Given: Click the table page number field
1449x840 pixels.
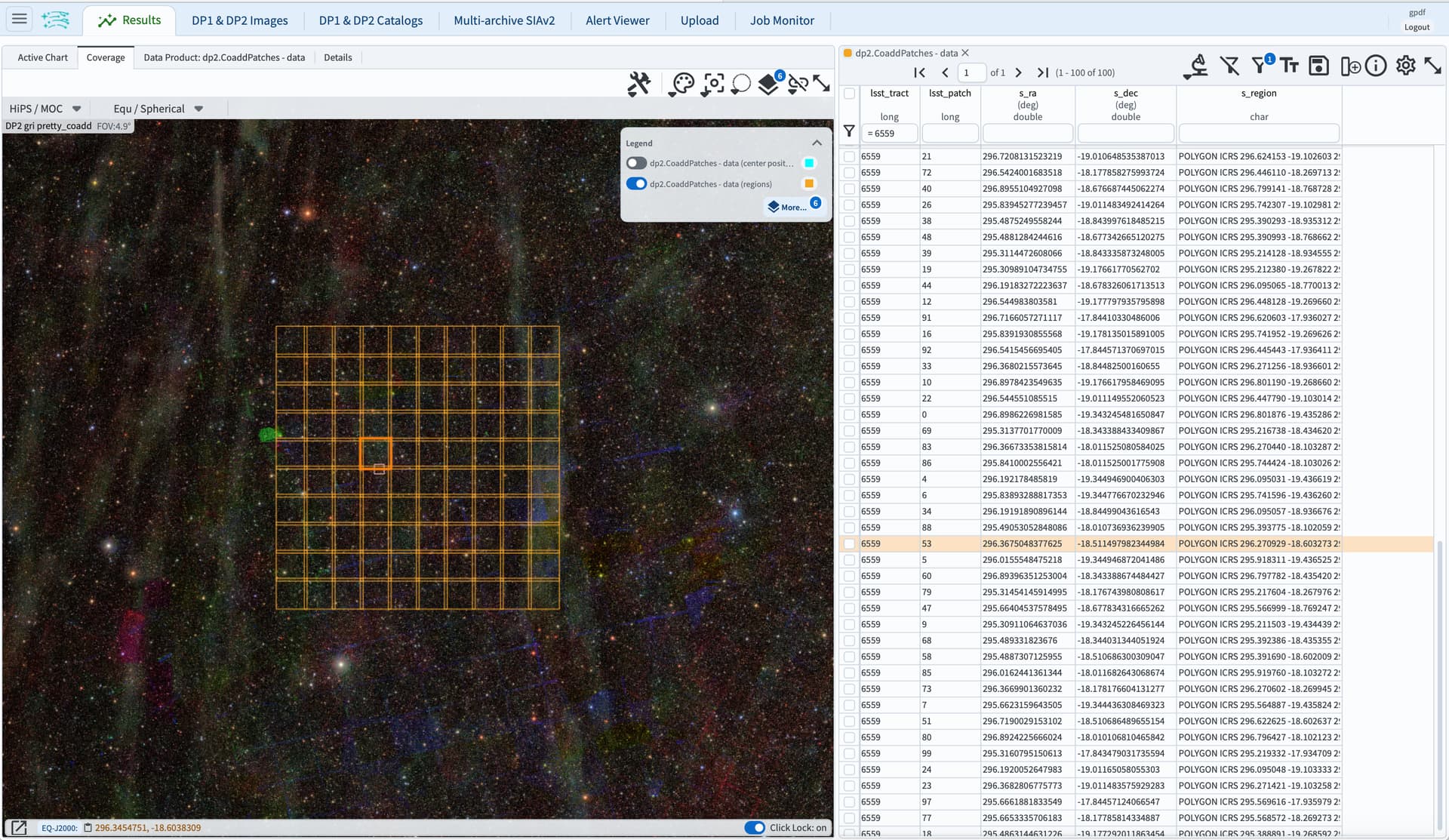Looking at the screenshot, I should pyautogui.click(x=971, y=72).
